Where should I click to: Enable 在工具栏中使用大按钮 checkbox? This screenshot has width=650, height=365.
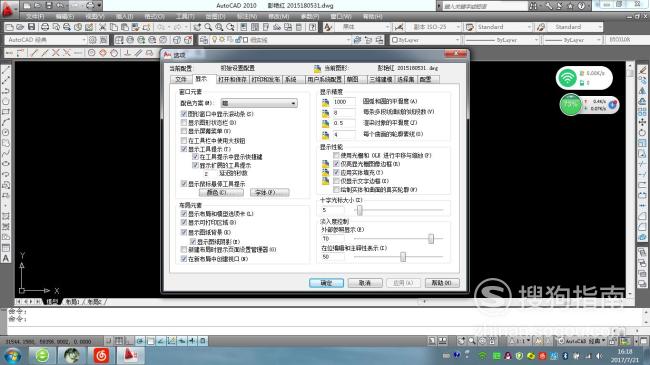point(184,141)
